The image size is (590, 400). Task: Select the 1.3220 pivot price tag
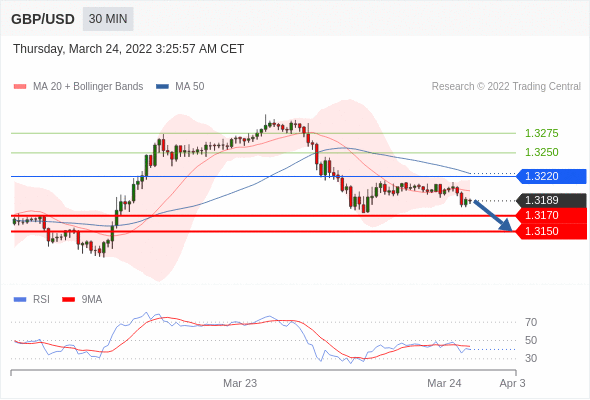(552, 176)
